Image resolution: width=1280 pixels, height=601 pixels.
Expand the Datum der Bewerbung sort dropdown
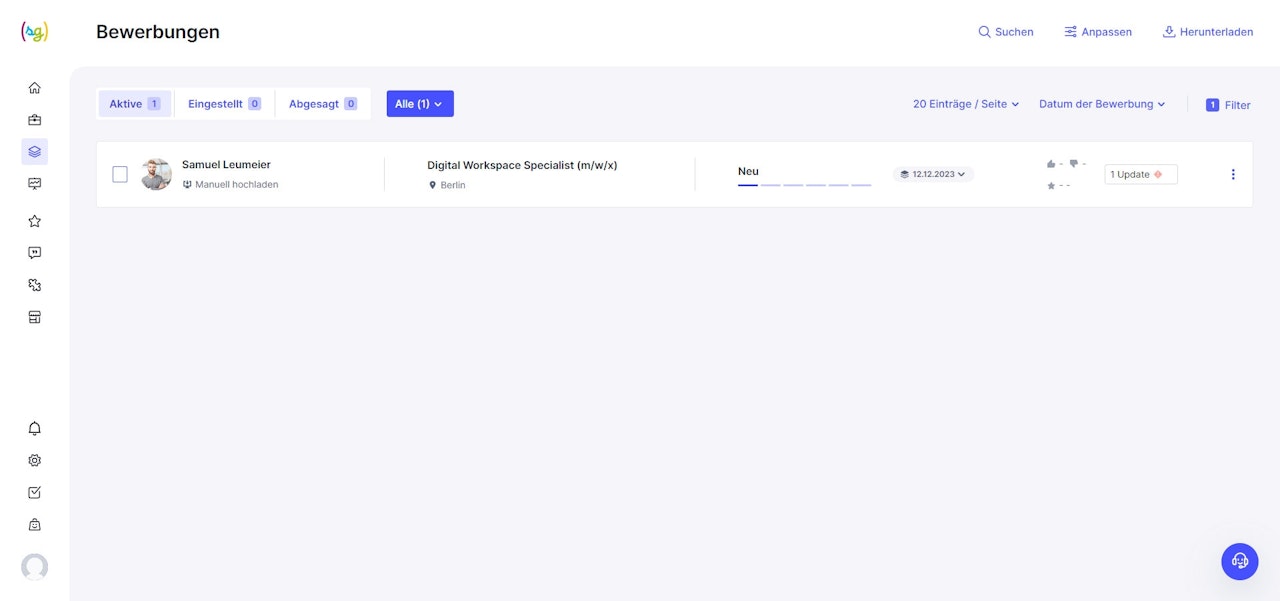(x=1102, y=104)
